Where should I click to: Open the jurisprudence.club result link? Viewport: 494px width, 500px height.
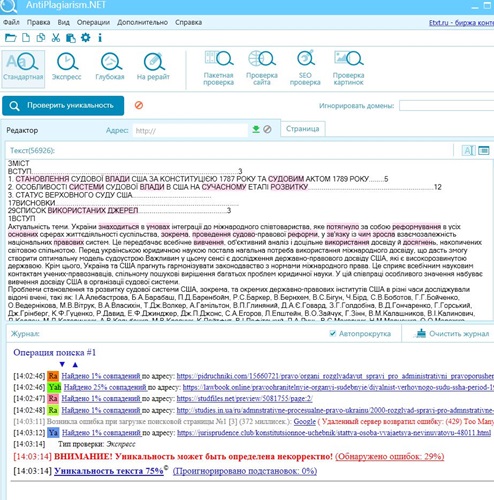point(334,433)
